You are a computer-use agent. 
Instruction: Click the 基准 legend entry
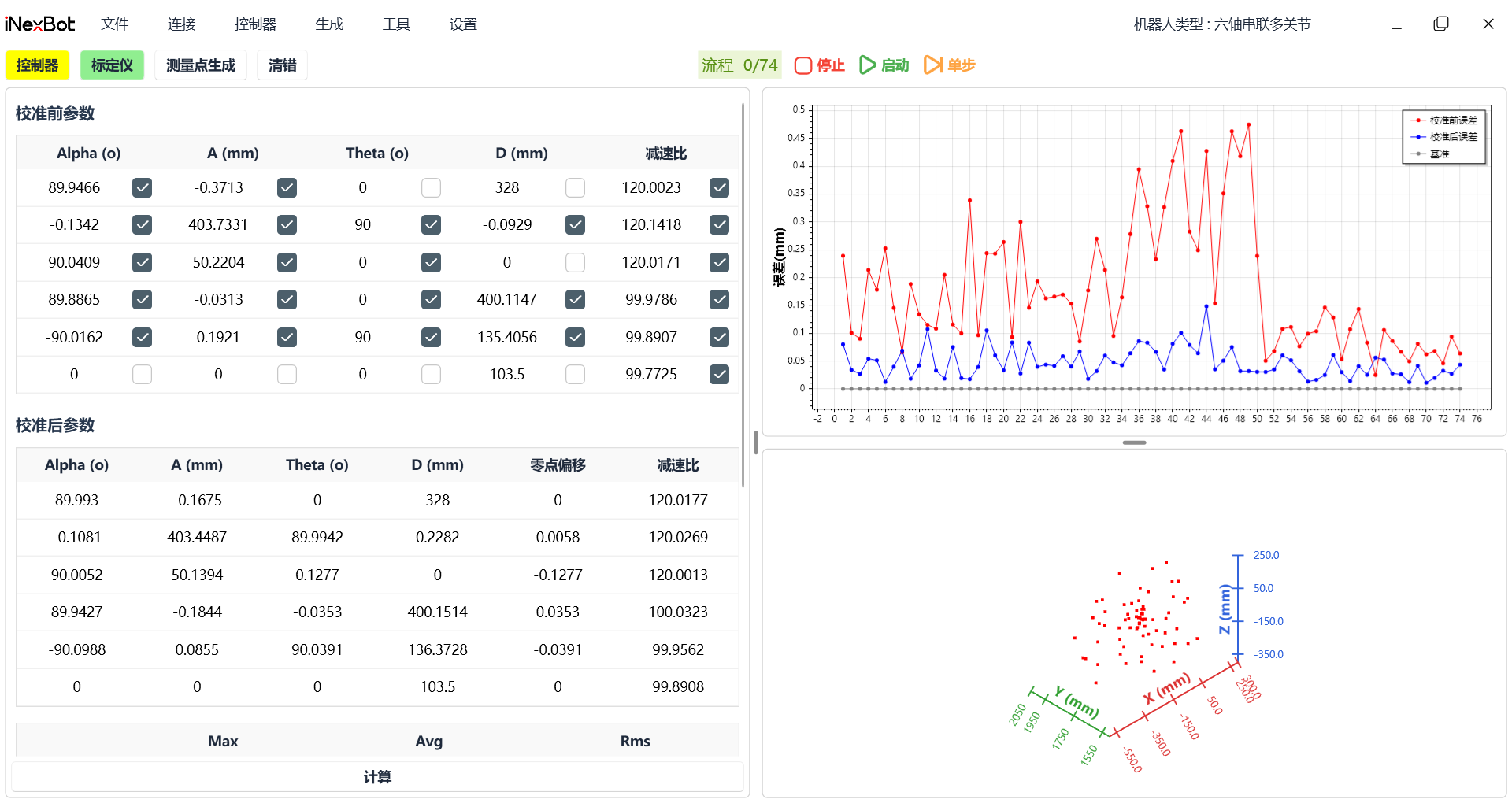coord(1430,154)
